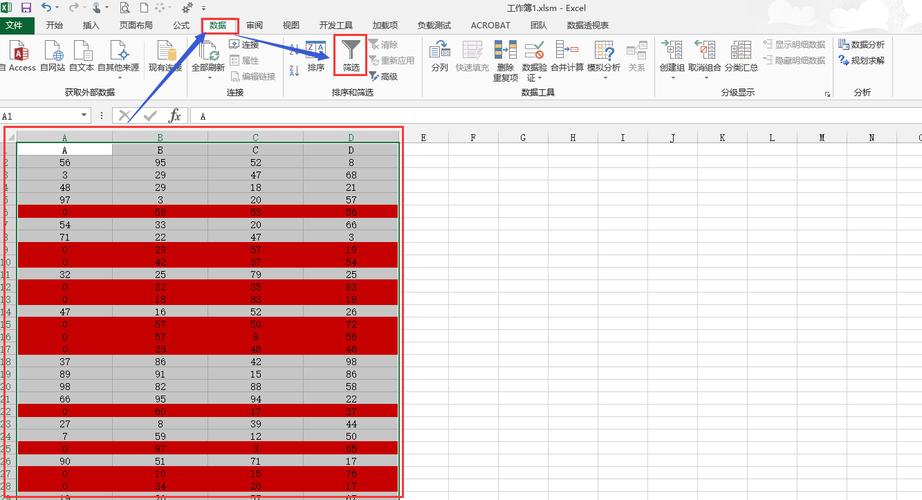Click the 筛选 (Filter) funnel icon
The width and height of the screenshot is (922, 500).
(x=351, y=50)
